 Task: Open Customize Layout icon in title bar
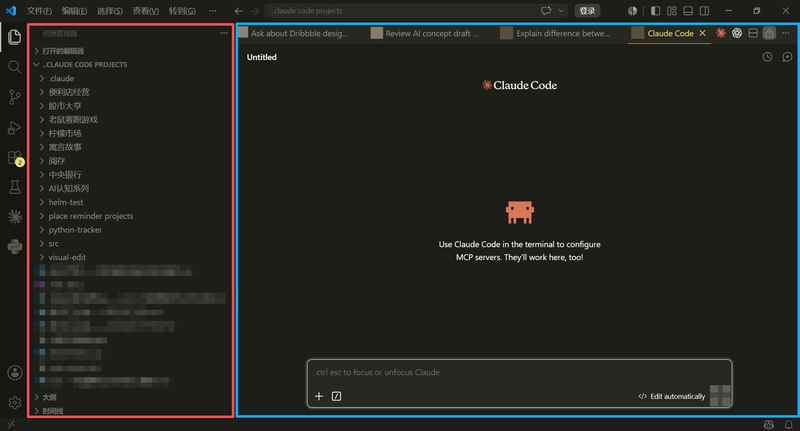[672, 11]
